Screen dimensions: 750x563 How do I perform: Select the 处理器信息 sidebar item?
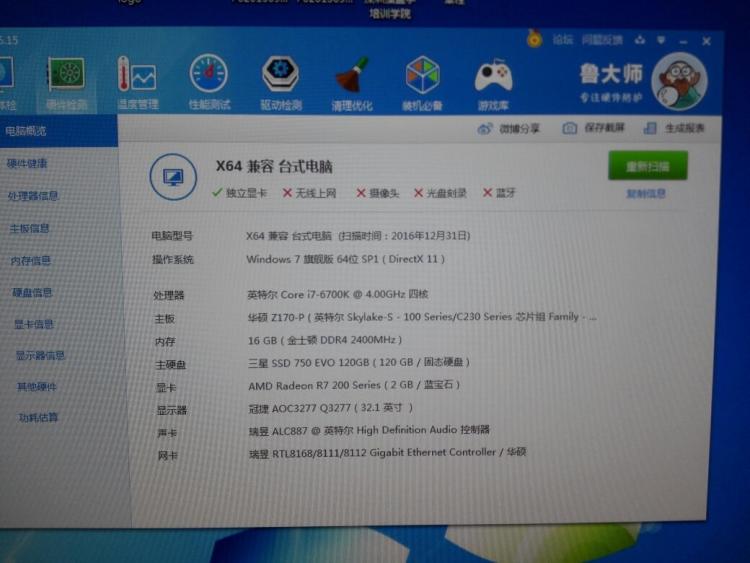(33, 196)
